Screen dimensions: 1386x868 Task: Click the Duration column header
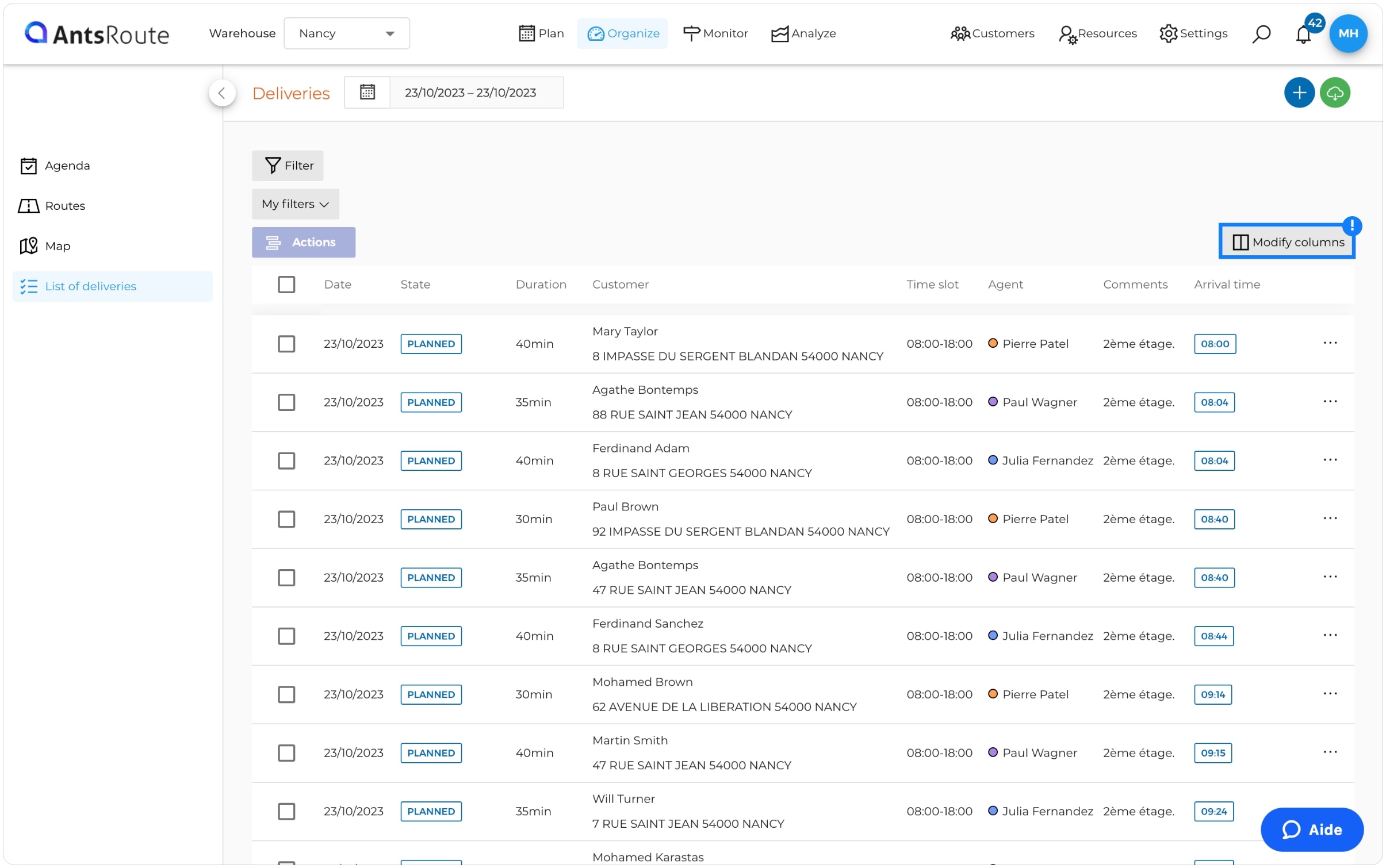coord(541,285)
